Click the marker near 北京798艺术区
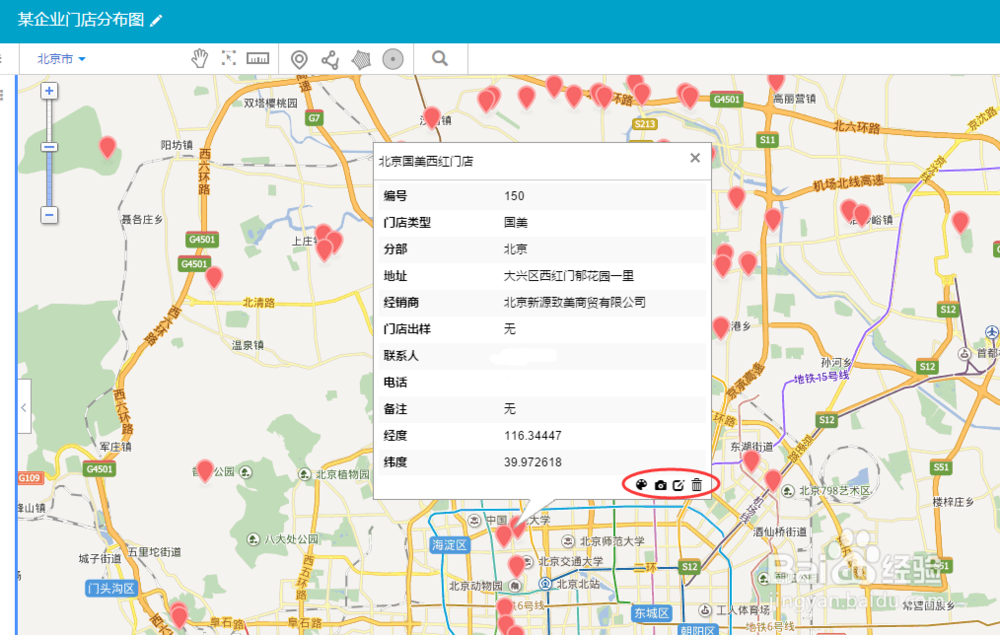This screenshot has height=635, width=1000. click(x=773, y=480)
